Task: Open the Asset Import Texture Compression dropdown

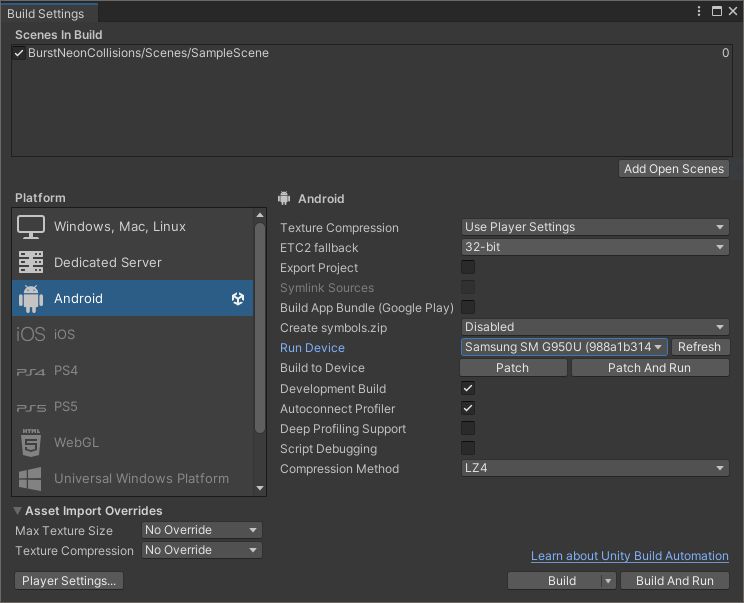Action: coord(202,550)
